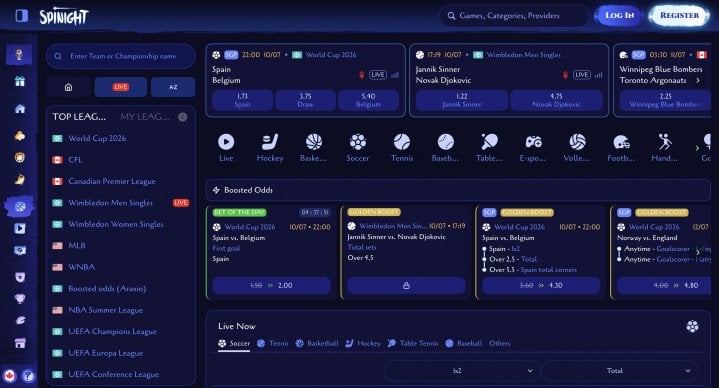Open the Spinight logo home link
This screenshot has width=719, height=388.
63,16
